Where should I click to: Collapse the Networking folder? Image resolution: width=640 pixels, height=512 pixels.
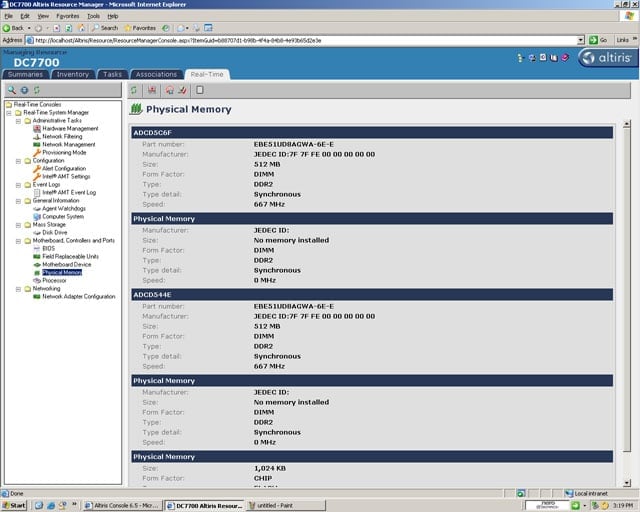pos(18,289)
